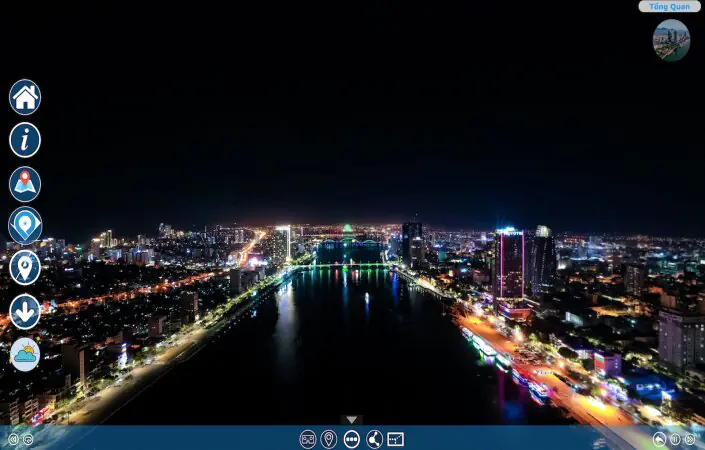Open the three-dots more options menu
Image resolution: width=705 pixels, height=450 pixels.
352,439
